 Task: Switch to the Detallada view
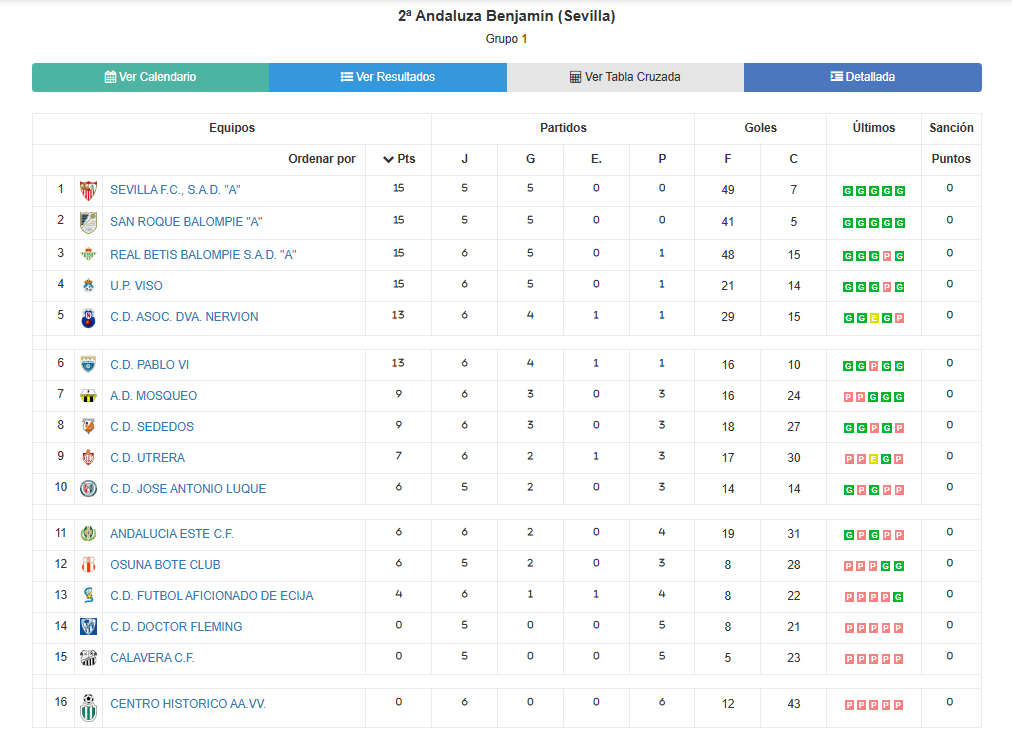863,77
